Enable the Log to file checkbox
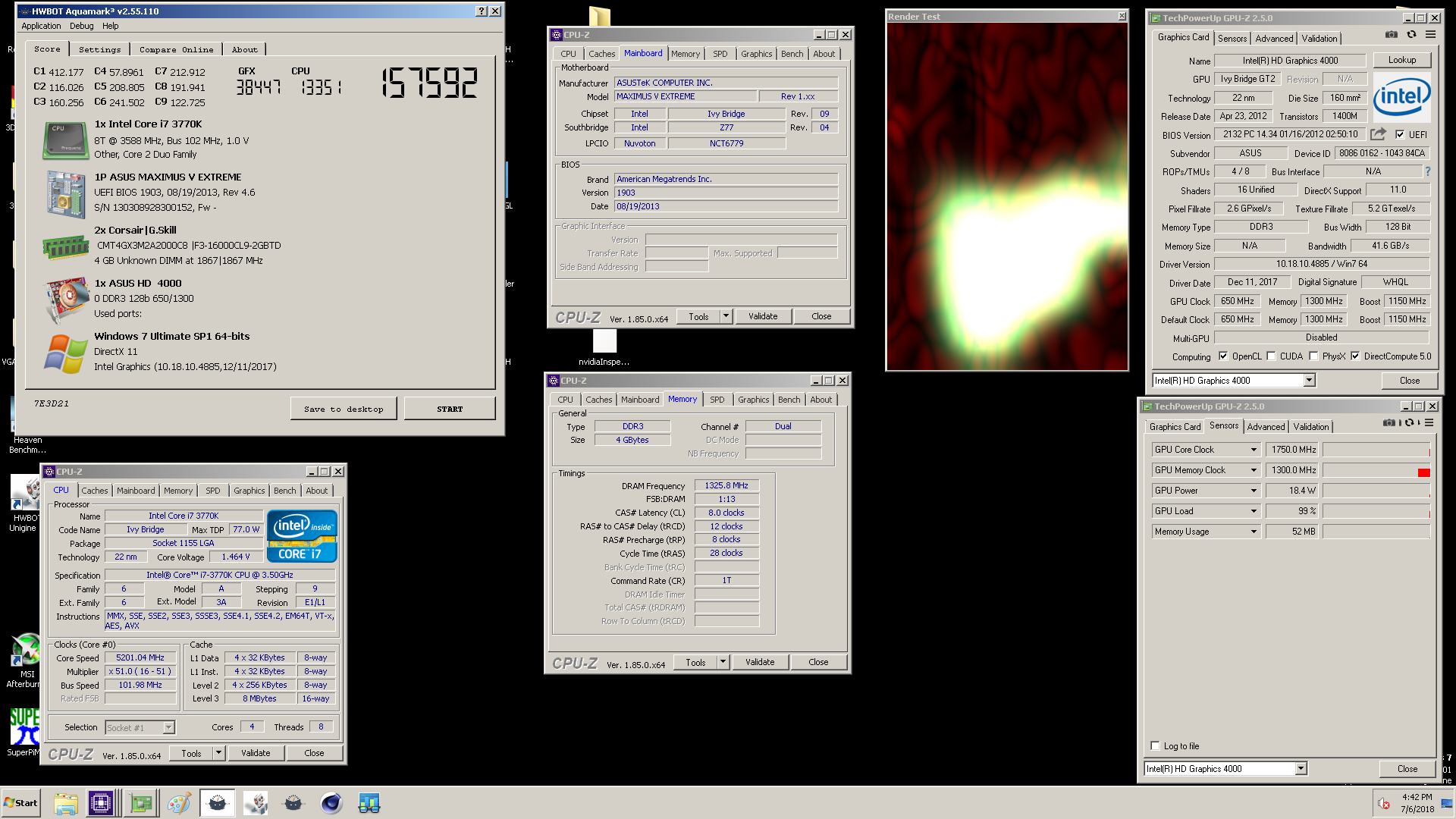The height and width of the screenshot is (819, 1456). [x=1155, y=746]
